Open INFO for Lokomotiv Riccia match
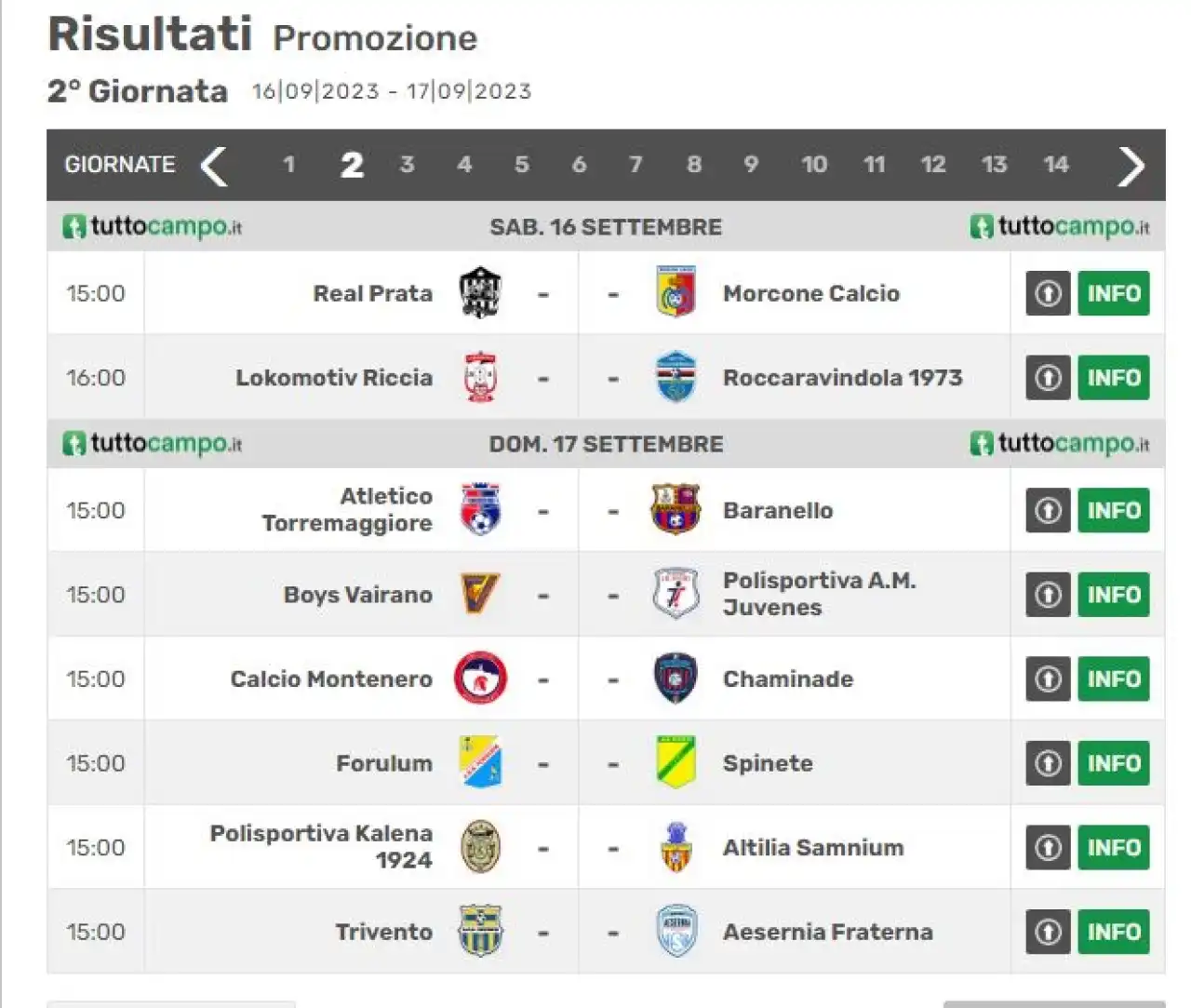The width and height of the screenshot is (1191, 1008). pos(1114,377)
